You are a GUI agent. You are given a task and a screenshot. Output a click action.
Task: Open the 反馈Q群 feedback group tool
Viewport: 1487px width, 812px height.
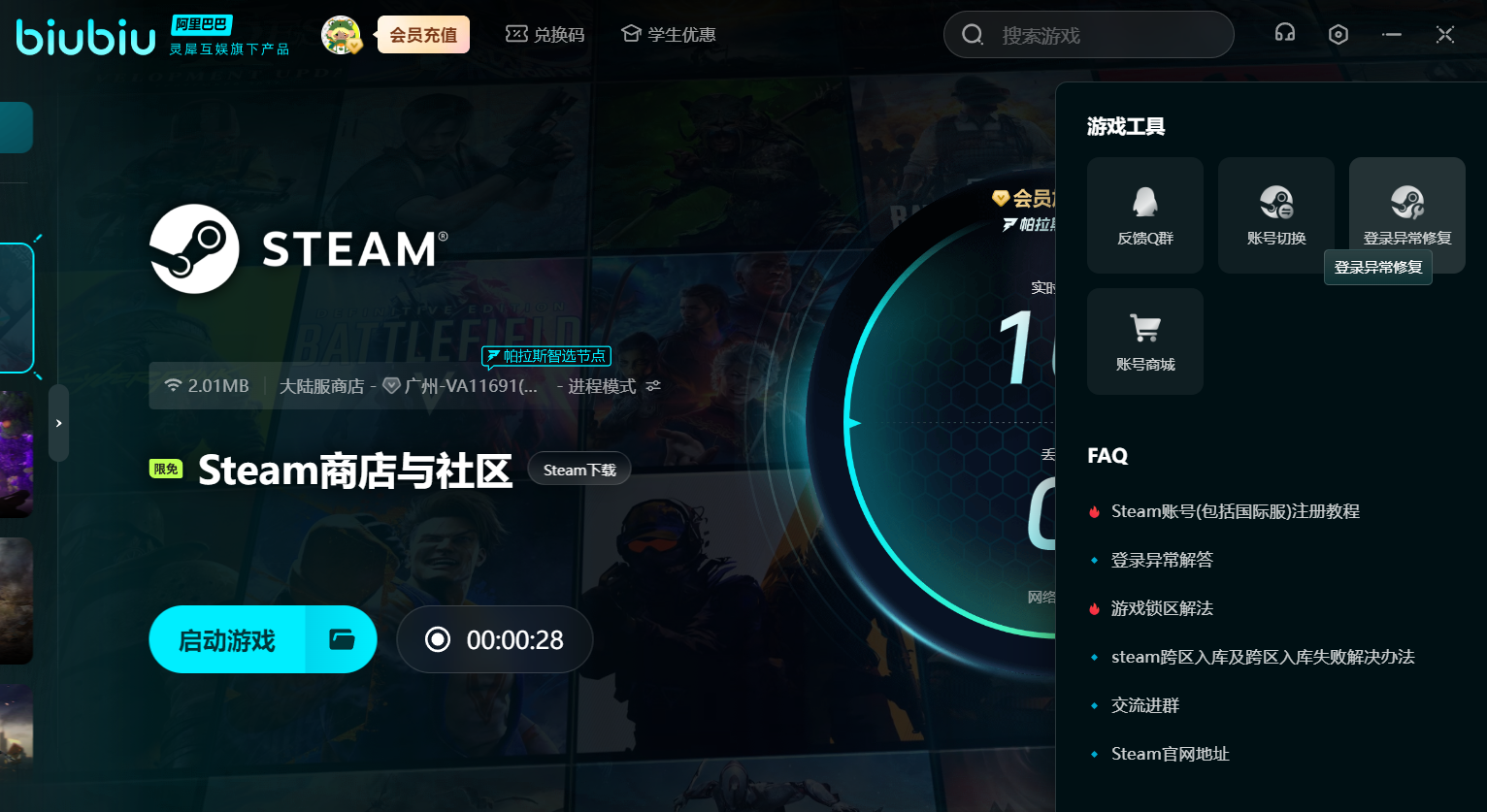[x=1145, y=214]
